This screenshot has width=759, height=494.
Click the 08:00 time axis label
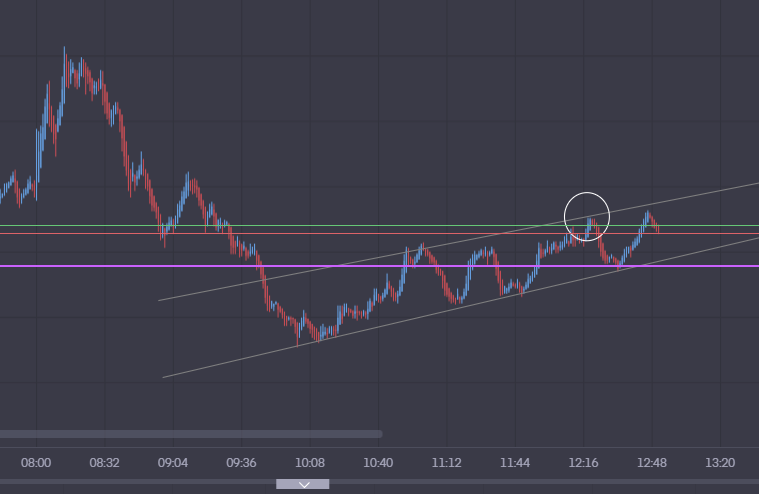36,463
